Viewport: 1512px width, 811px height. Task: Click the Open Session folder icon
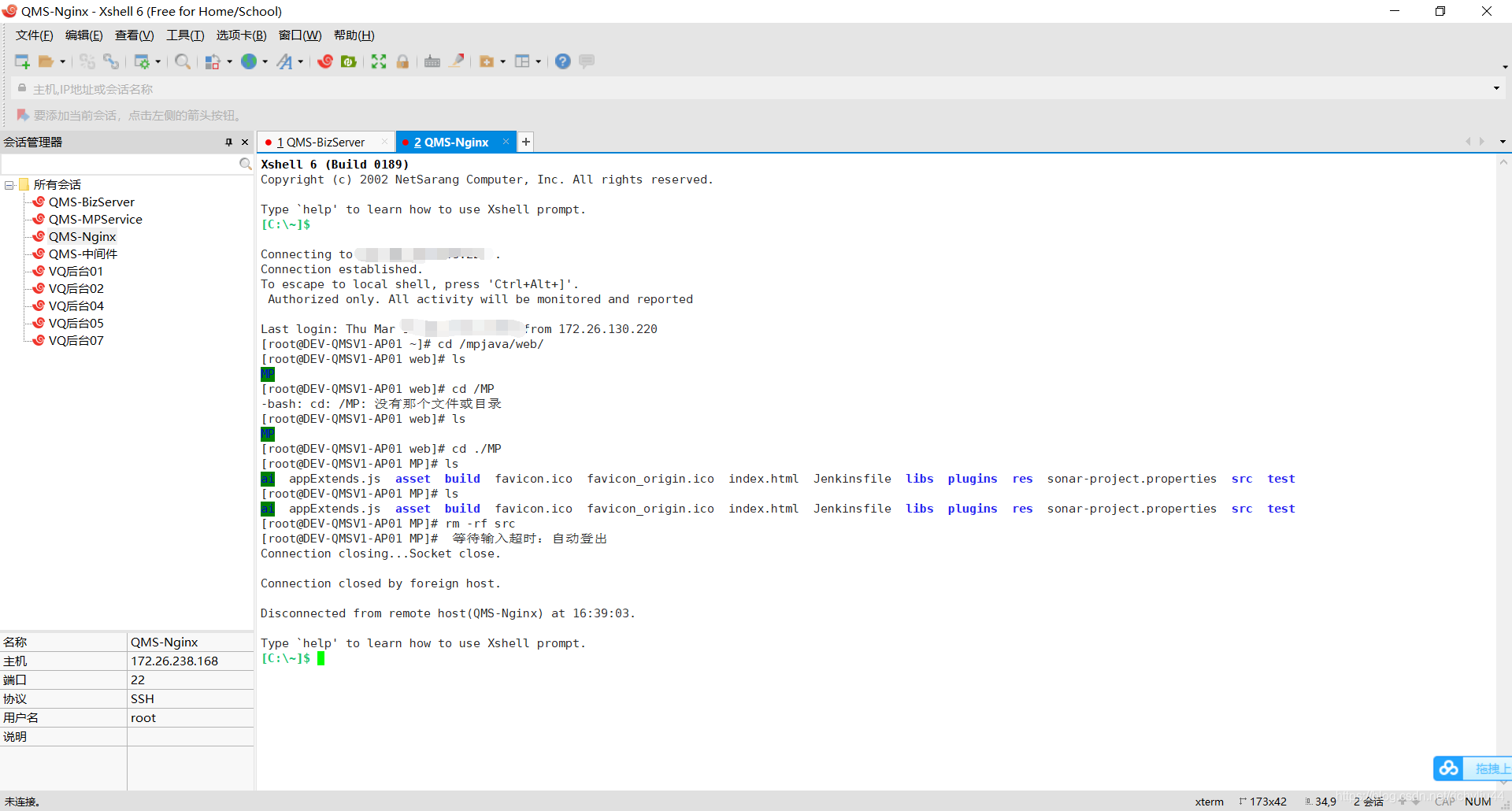coord(46,61)
